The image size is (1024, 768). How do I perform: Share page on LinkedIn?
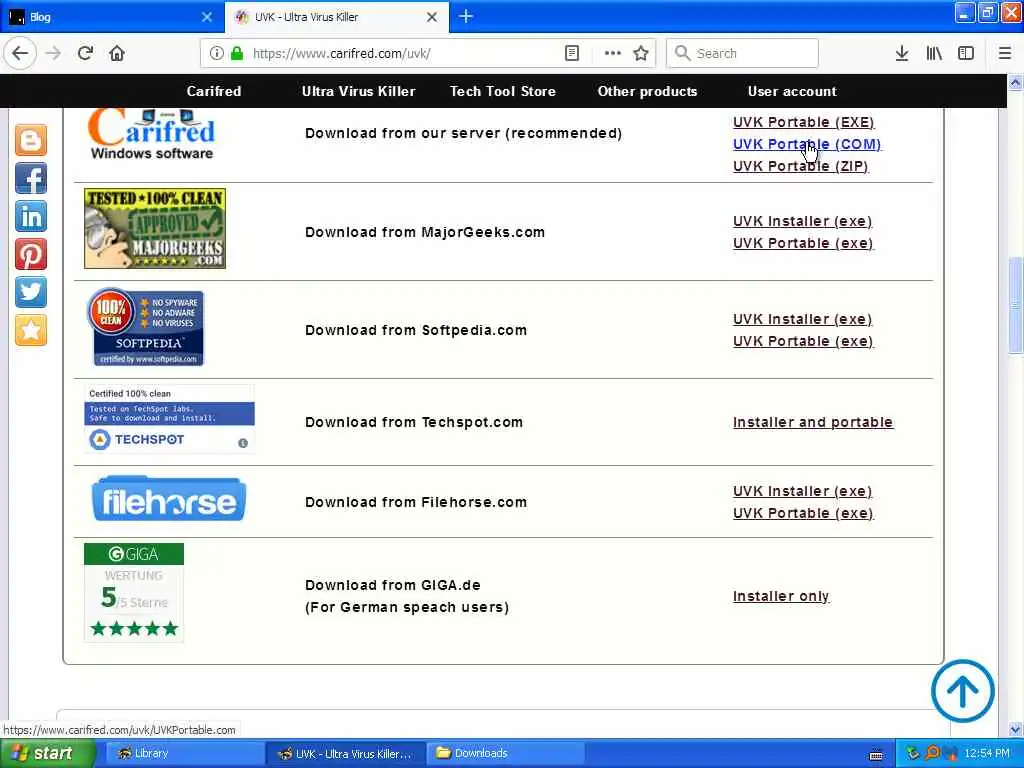click(x=31, y=216)
